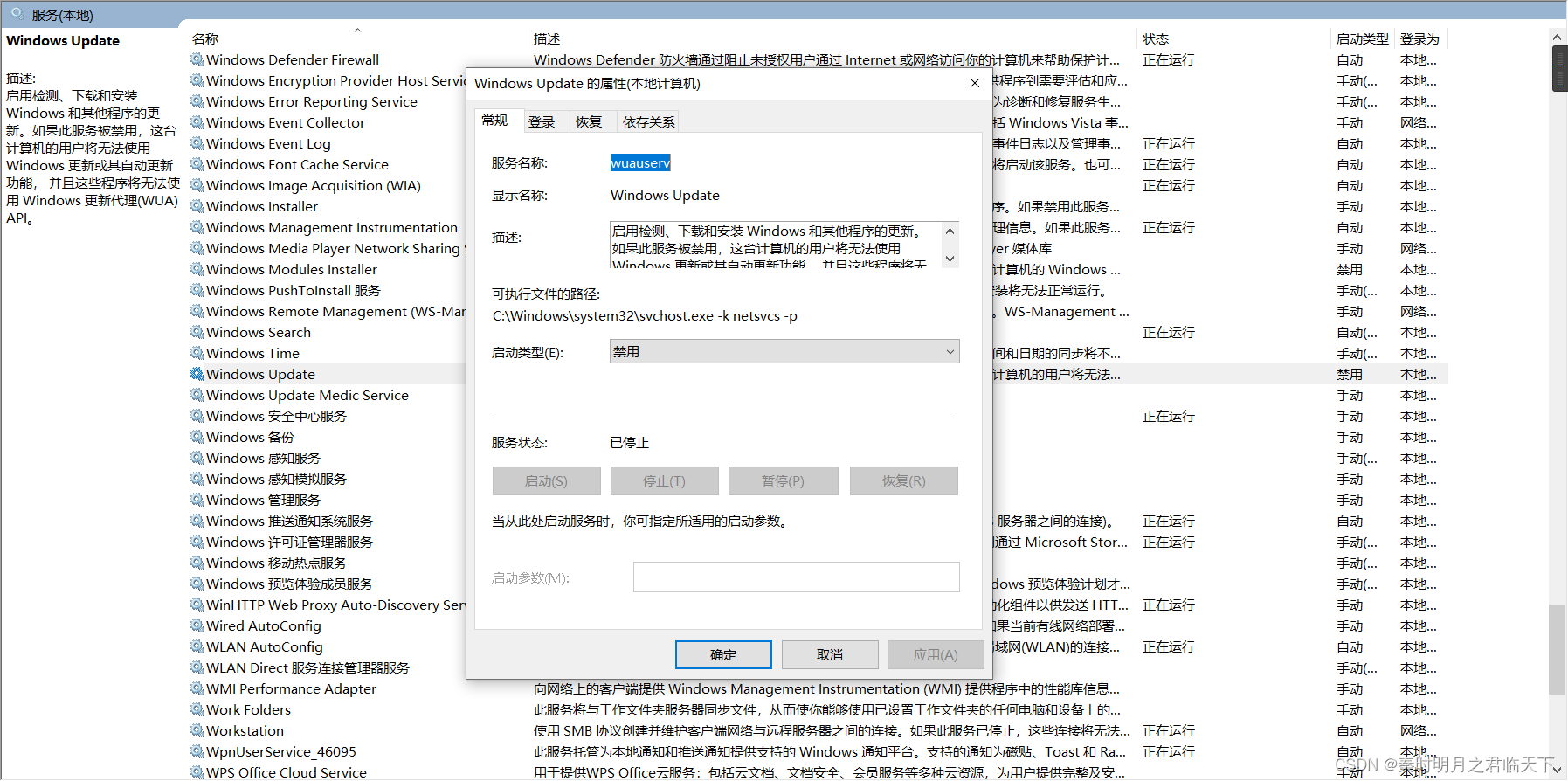Open the 启动类型 startup type dropdown
The height and width of the screenshot is (781, 1568).
784,351
